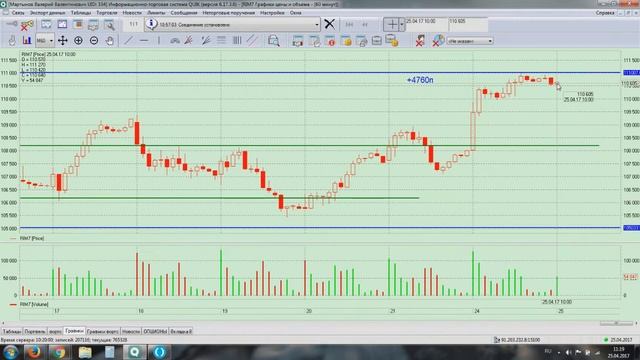
Task: Click the zoom in (plus circle) icon
Action: [78, 40]
